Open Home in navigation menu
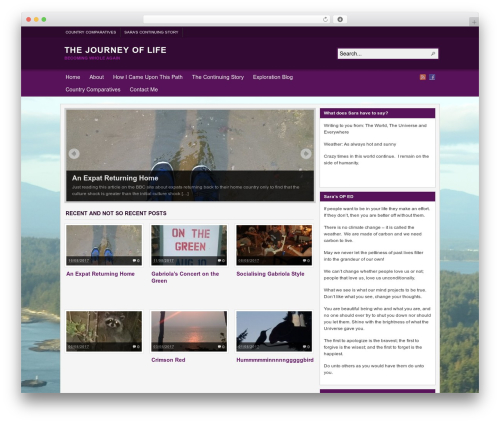Viewport: 500px width, 423px height. pyautogui.click(x=73, y=77)
